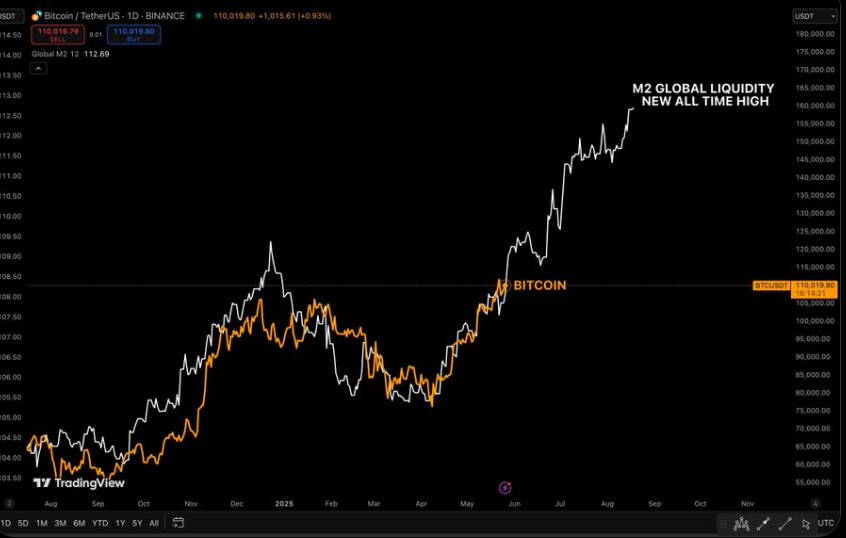The width and height of the screenshot is (846, 538).
Task: Click the 180,000.00 price axis label
Action: click(x=815, y=34)
